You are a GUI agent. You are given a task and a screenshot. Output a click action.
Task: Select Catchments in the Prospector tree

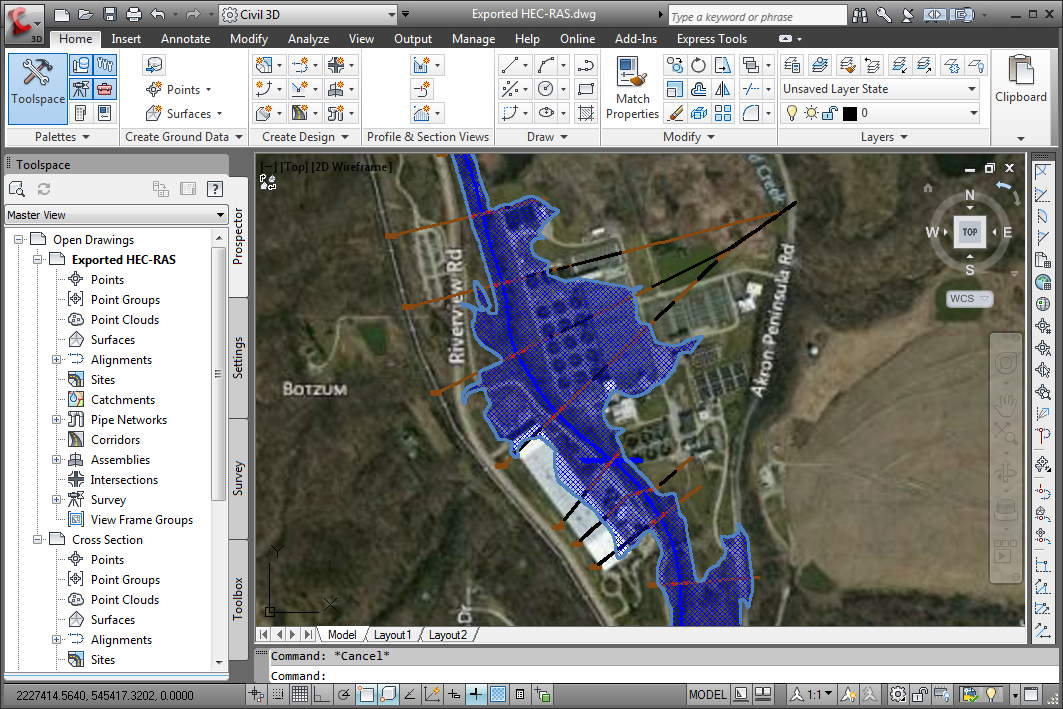pos(123,400)
